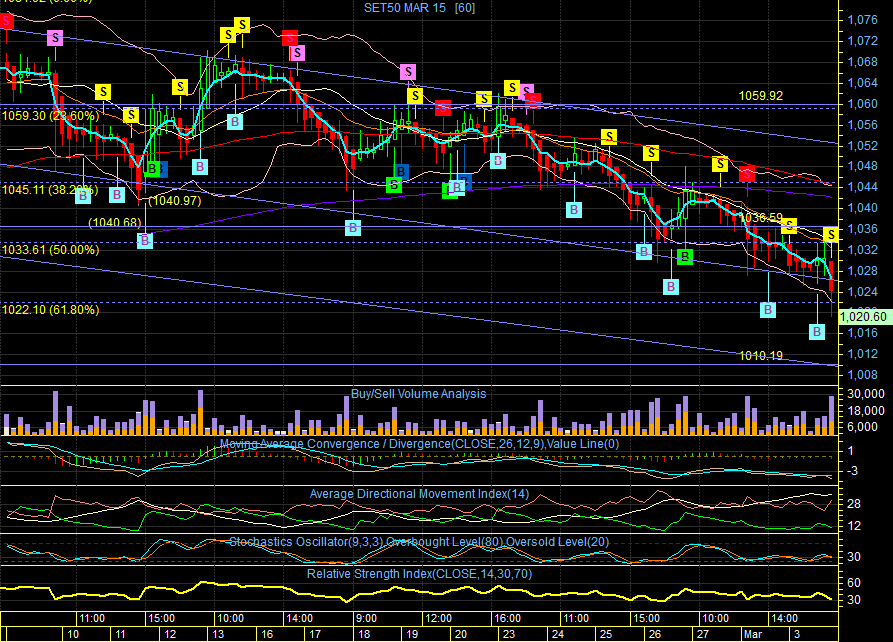The image size is (893, 642).
Task: Pick the 1033.61 (50.00%) Fibonacci label
Action: [x=51, y=250]
